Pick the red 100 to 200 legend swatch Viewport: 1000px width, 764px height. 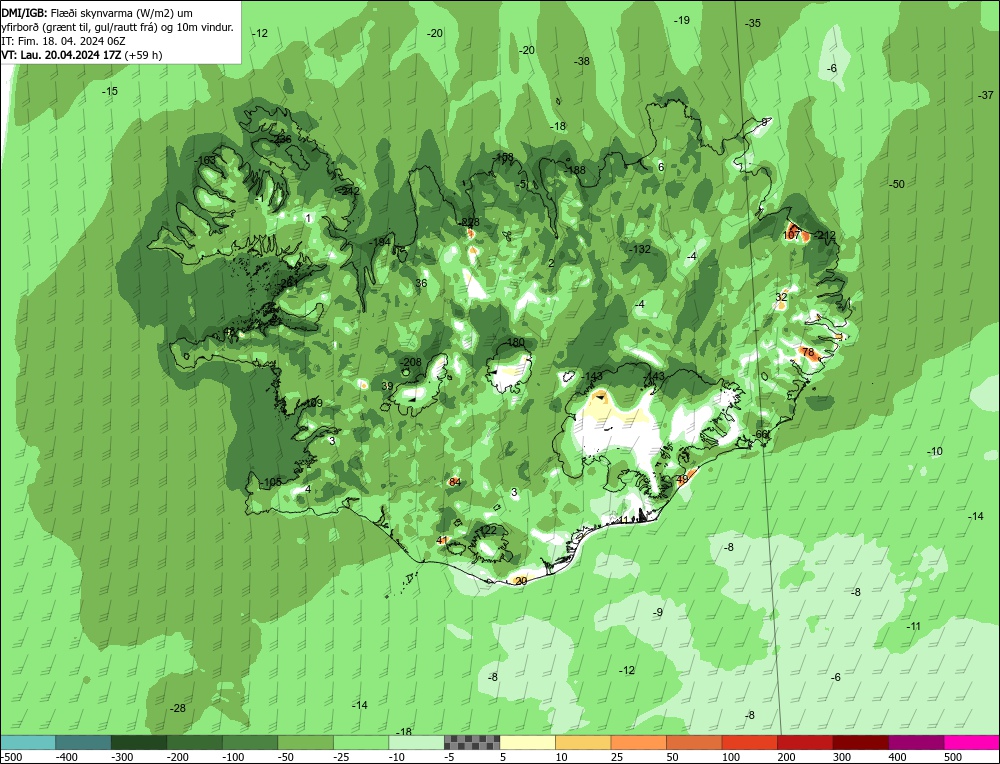(749, 742)
